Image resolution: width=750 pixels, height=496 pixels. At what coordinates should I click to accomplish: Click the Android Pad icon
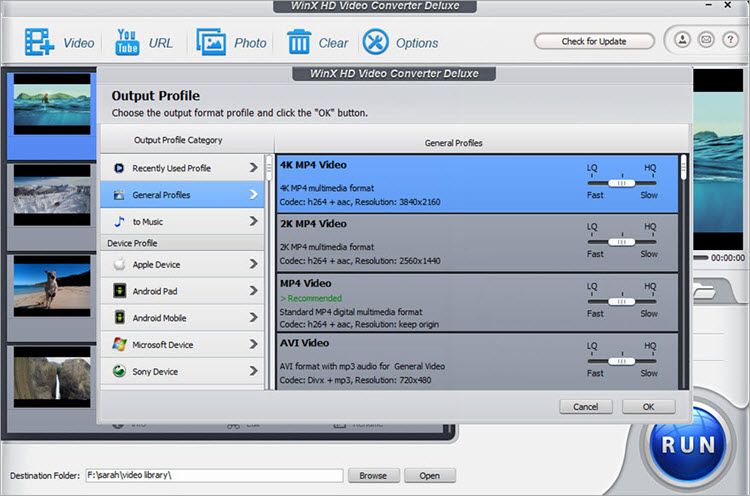pos(120,291)
